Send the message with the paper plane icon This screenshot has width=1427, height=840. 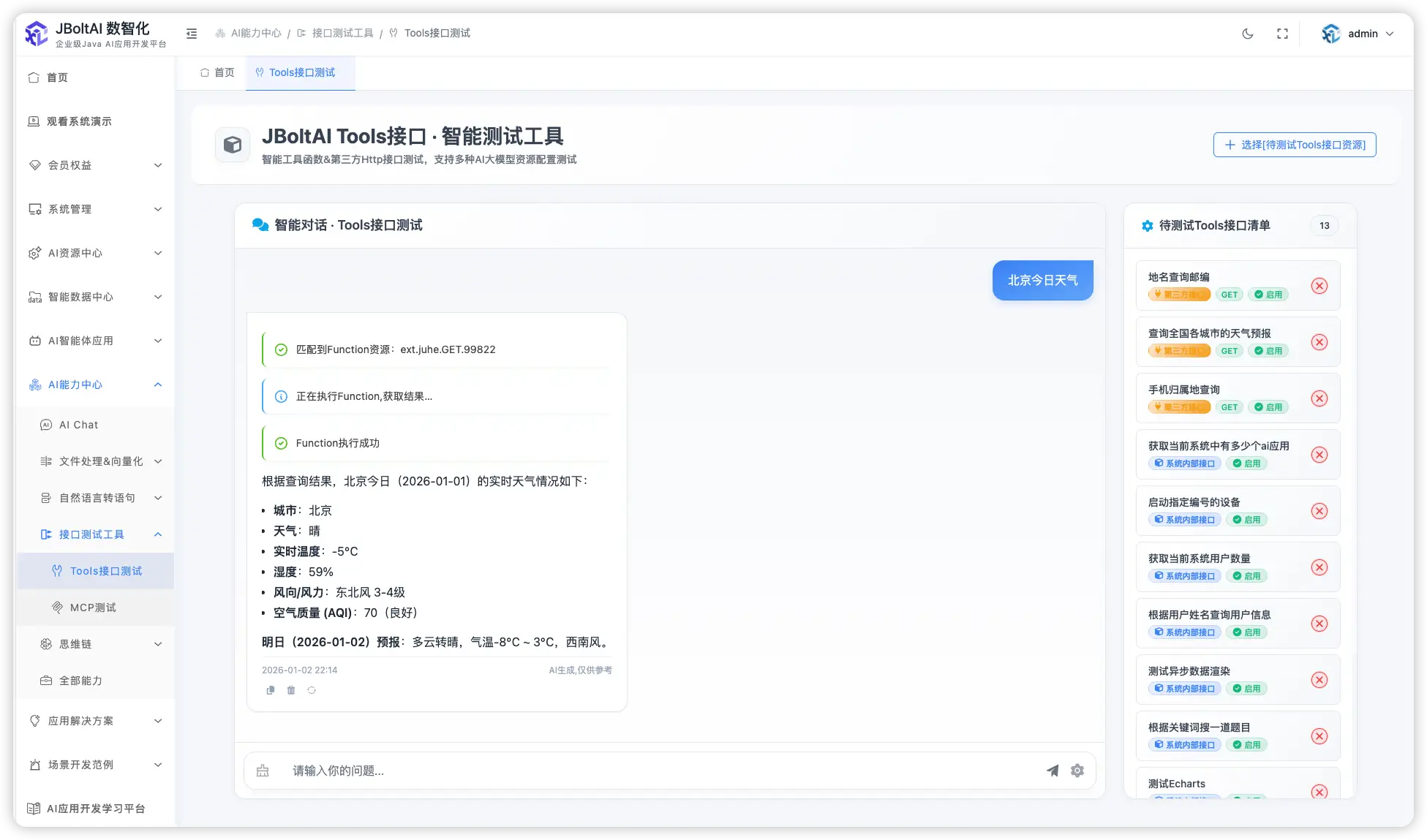[1053, 771]
